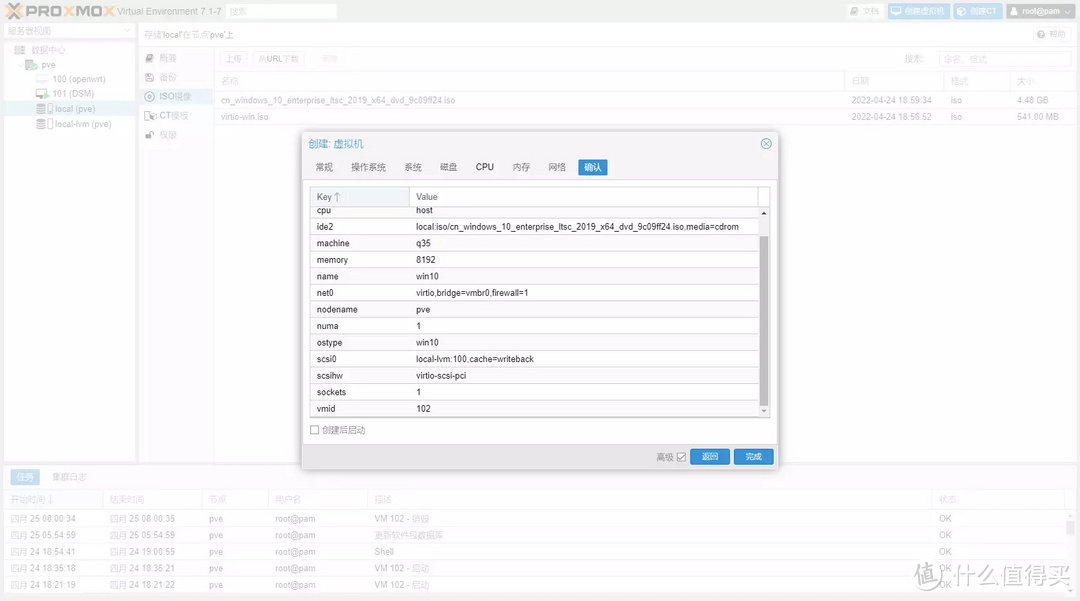Open the 常规 tab in the wizard
The height and width of the screenshot is (601, 1080).
(324, 167)
